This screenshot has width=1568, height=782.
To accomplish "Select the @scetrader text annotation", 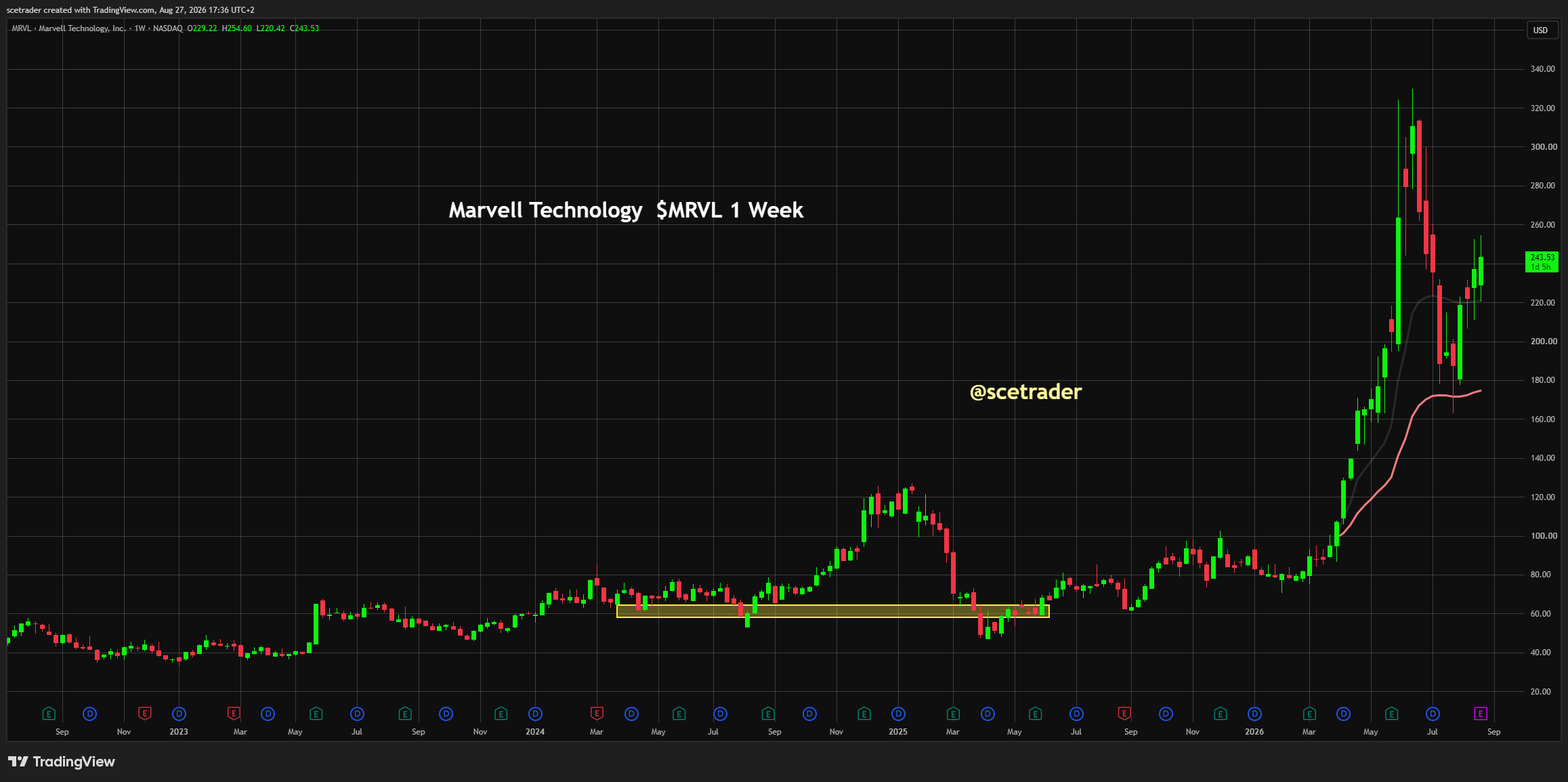I will point(1025,392).
